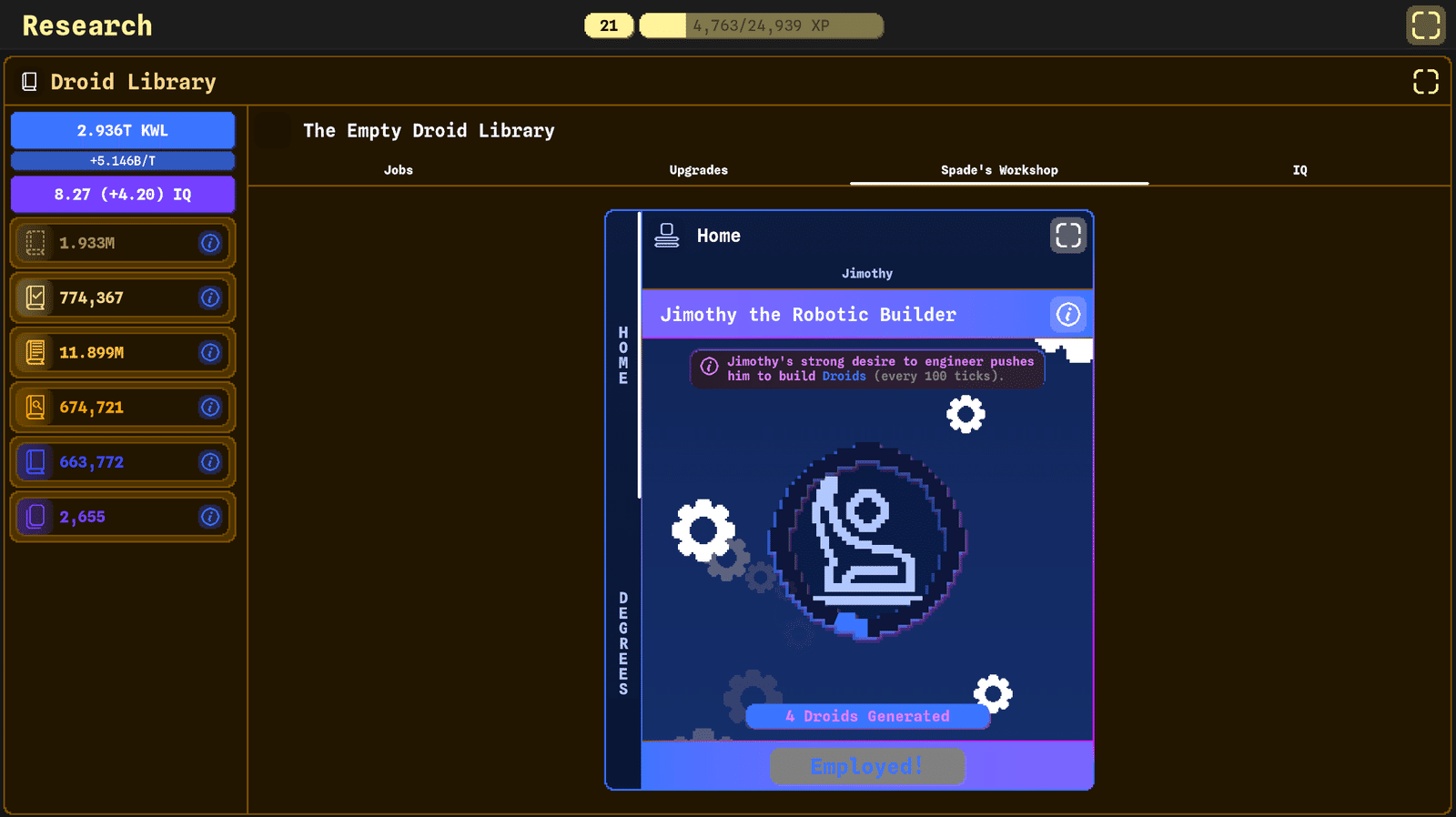Click the 2.936T KWL button
Viewport: 1456px width, 817px height.
tap(123, 130)
